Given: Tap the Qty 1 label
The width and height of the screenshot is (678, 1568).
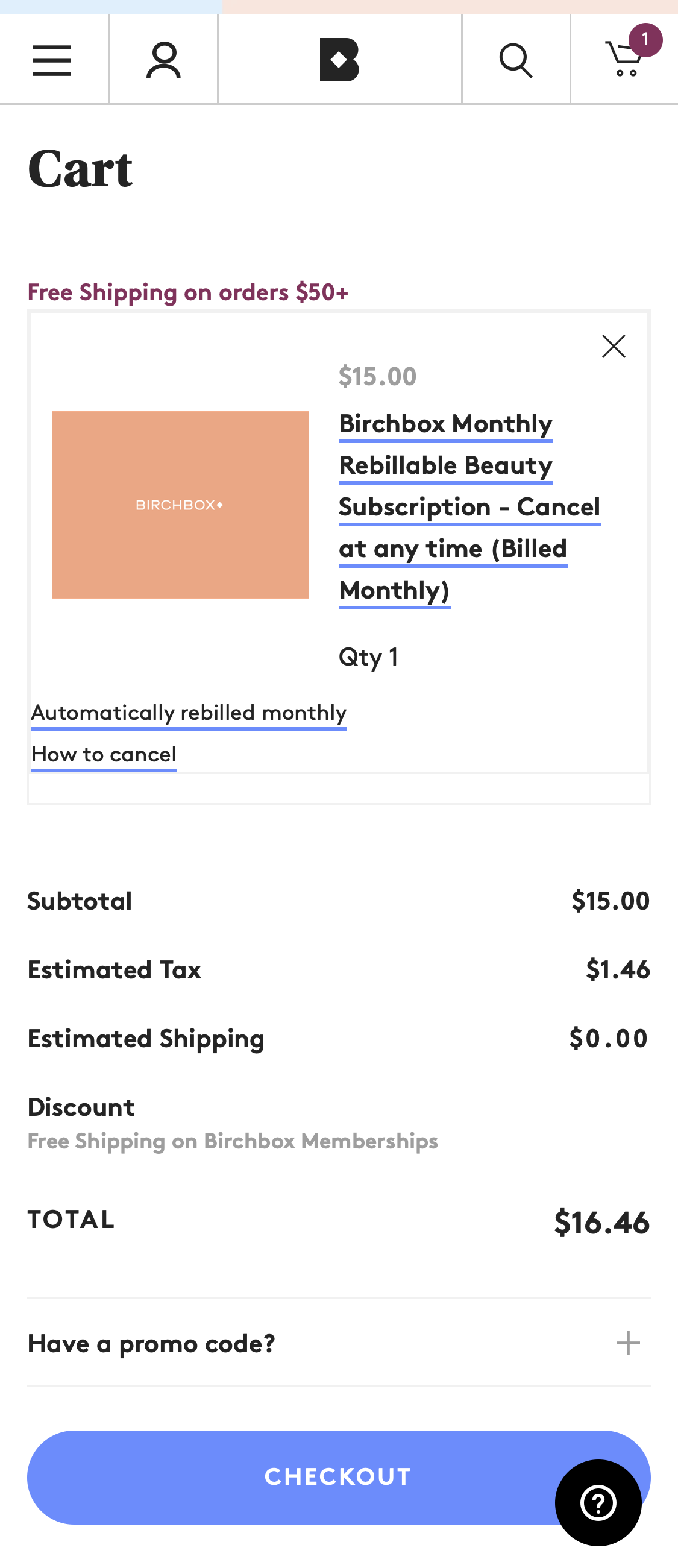Looking at the screenshot, I should 368,656.
